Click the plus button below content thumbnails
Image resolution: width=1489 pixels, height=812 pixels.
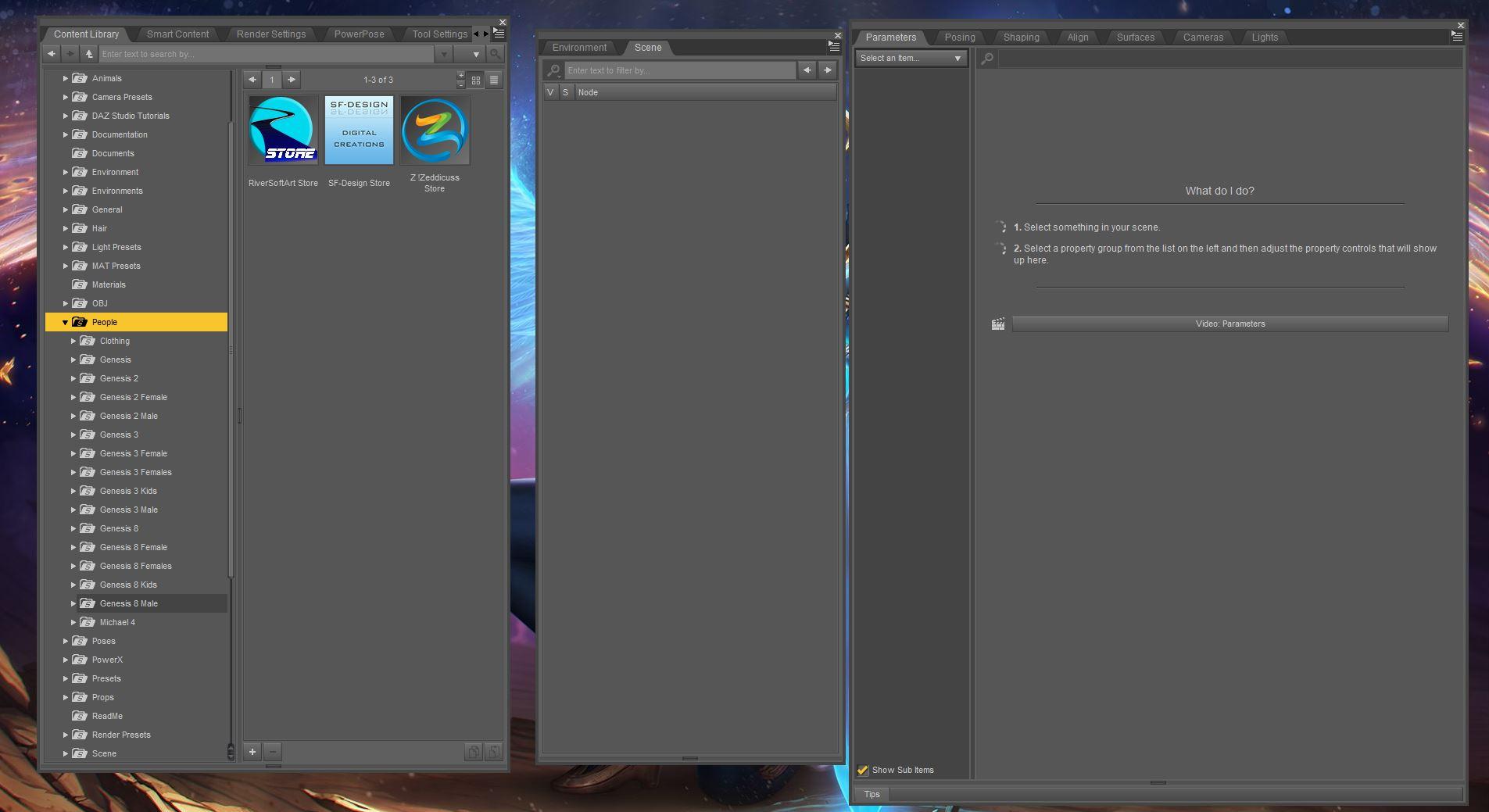click(x=252, y=752)
